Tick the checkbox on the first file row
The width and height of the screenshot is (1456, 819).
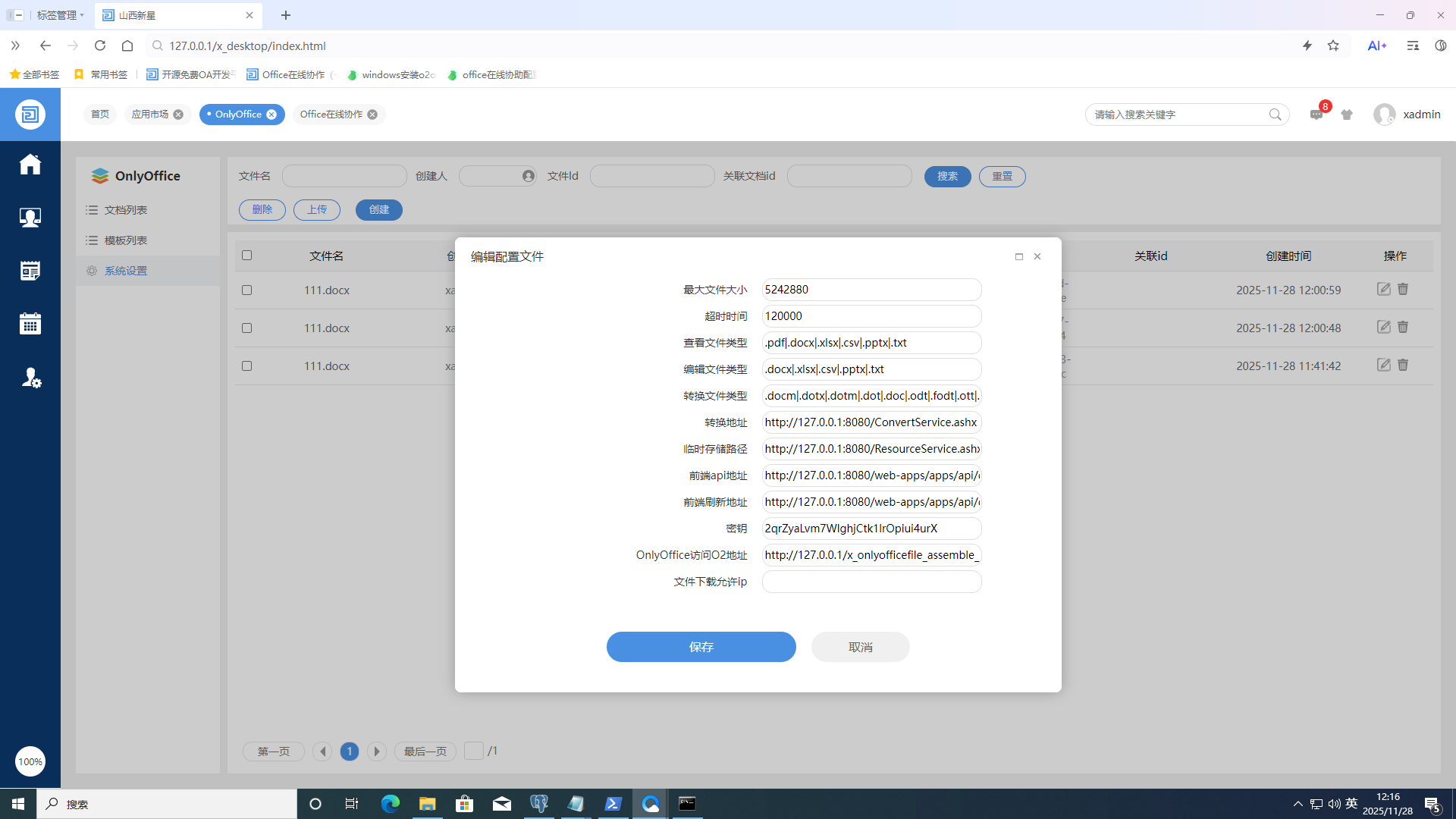point(246,290)
